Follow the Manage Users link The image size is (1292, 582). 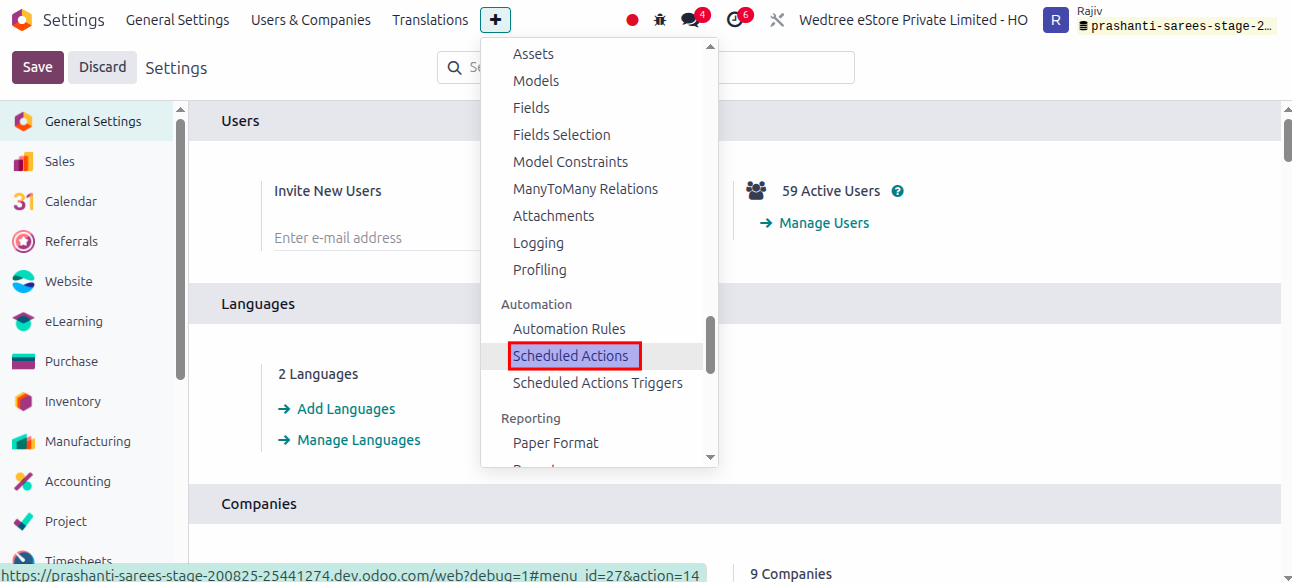823,223
